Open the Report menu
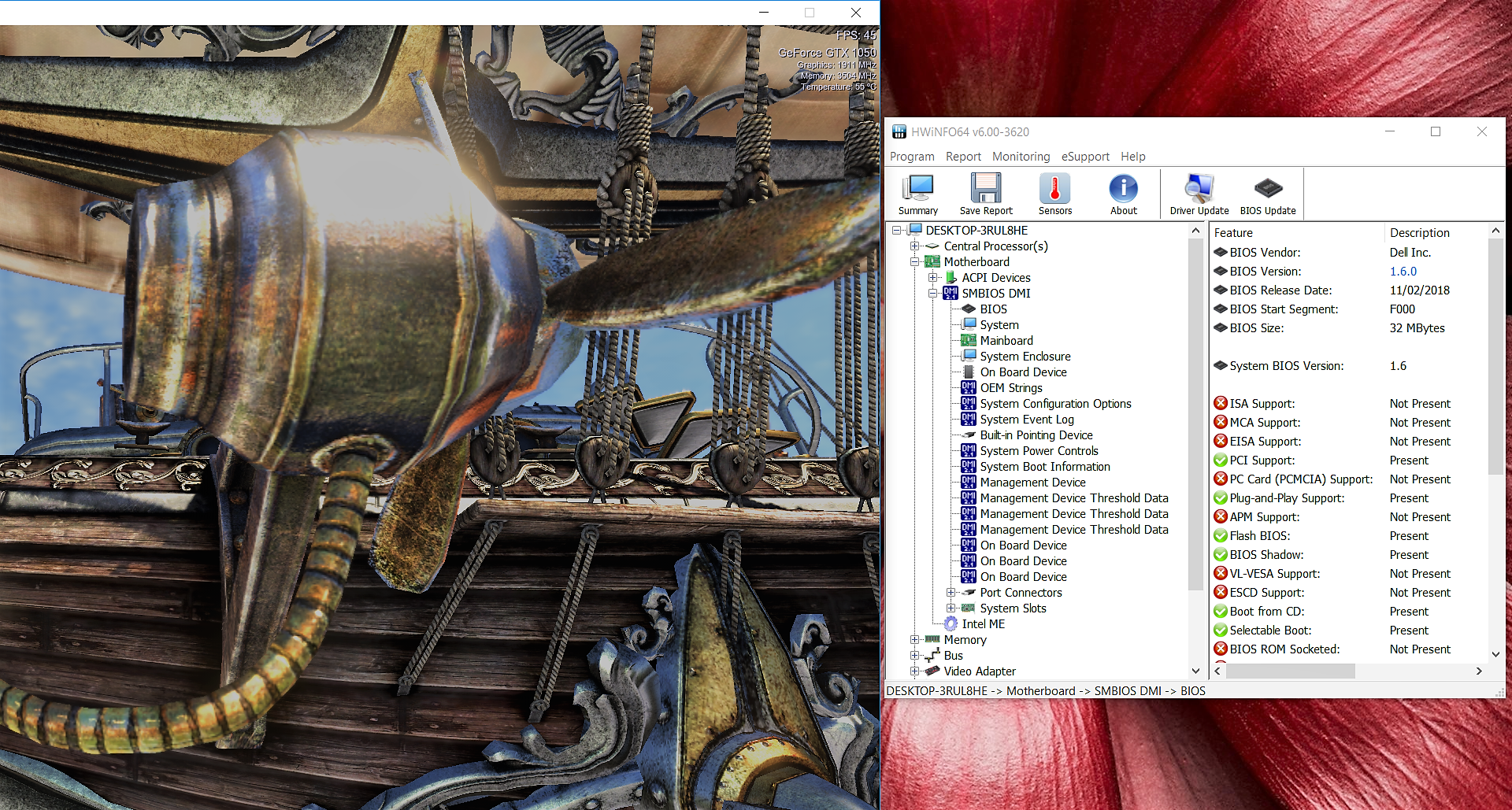 point(963,157)
